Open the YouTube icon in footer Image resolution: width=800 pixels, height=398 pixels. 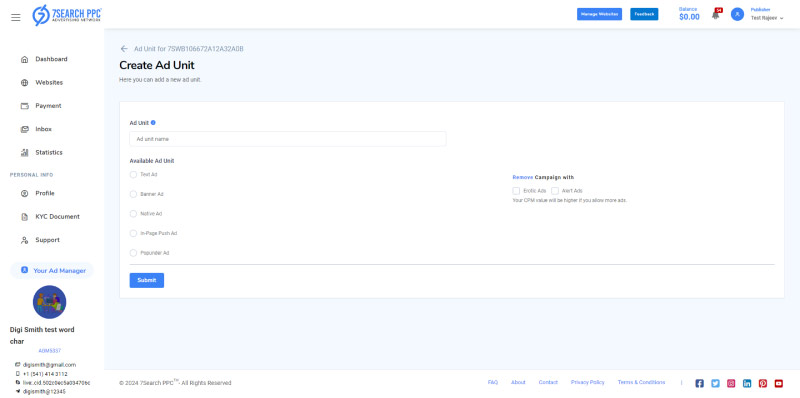[779, 383]
